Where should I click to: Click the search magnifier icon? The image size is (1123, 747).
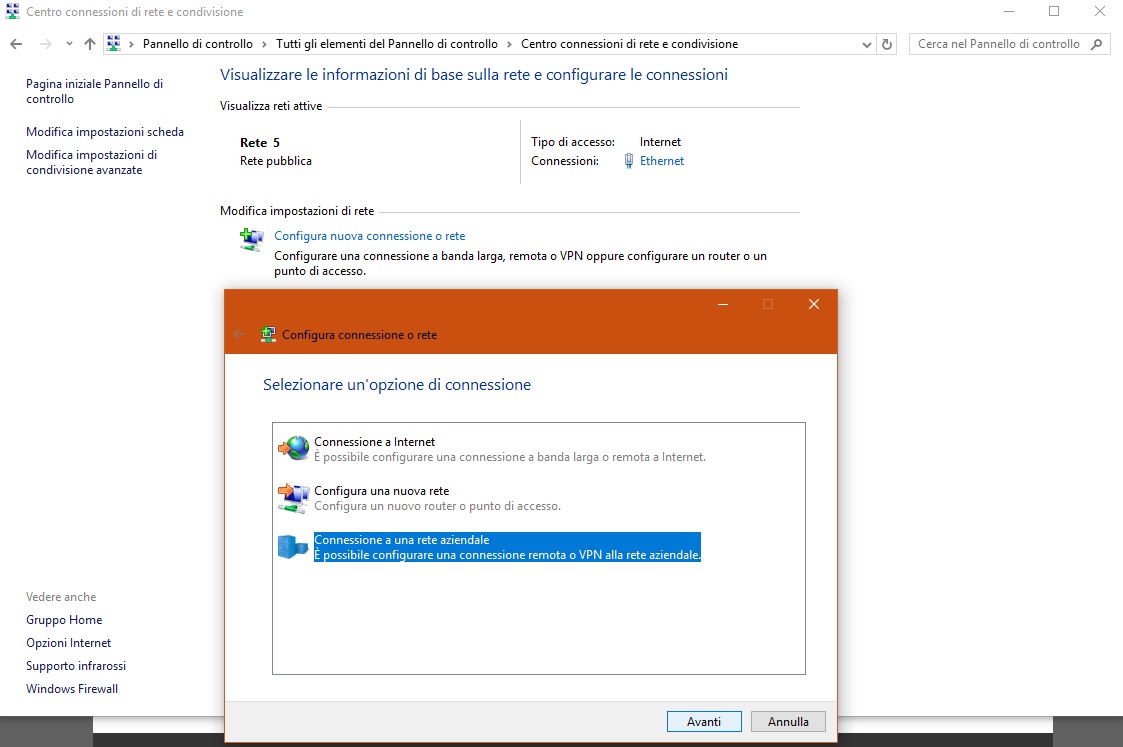(1097, 44)
